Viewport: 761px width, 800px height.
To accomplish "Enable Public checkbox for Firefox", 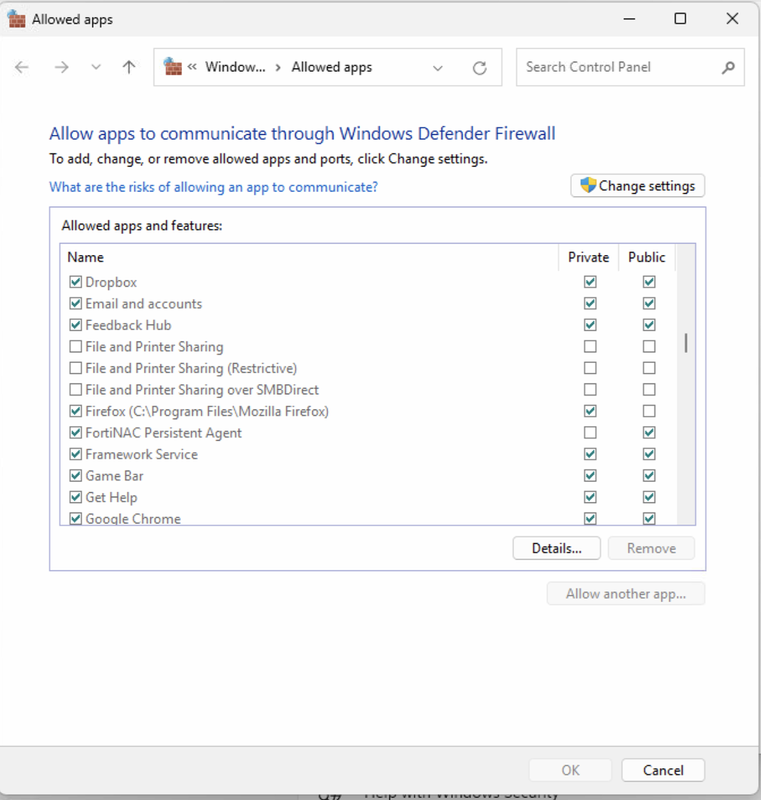I will 649,411.
